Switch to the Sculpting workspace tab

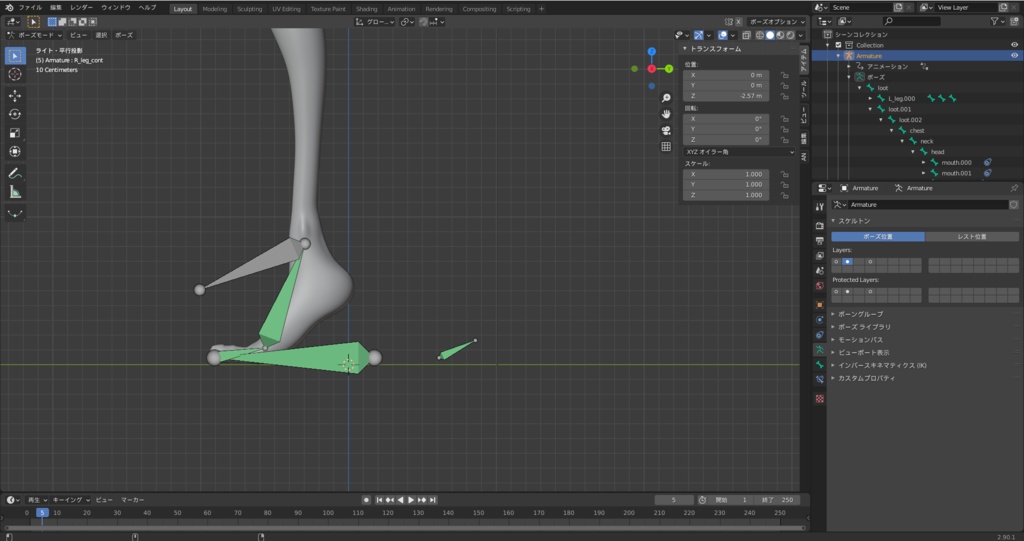point(249,9)
